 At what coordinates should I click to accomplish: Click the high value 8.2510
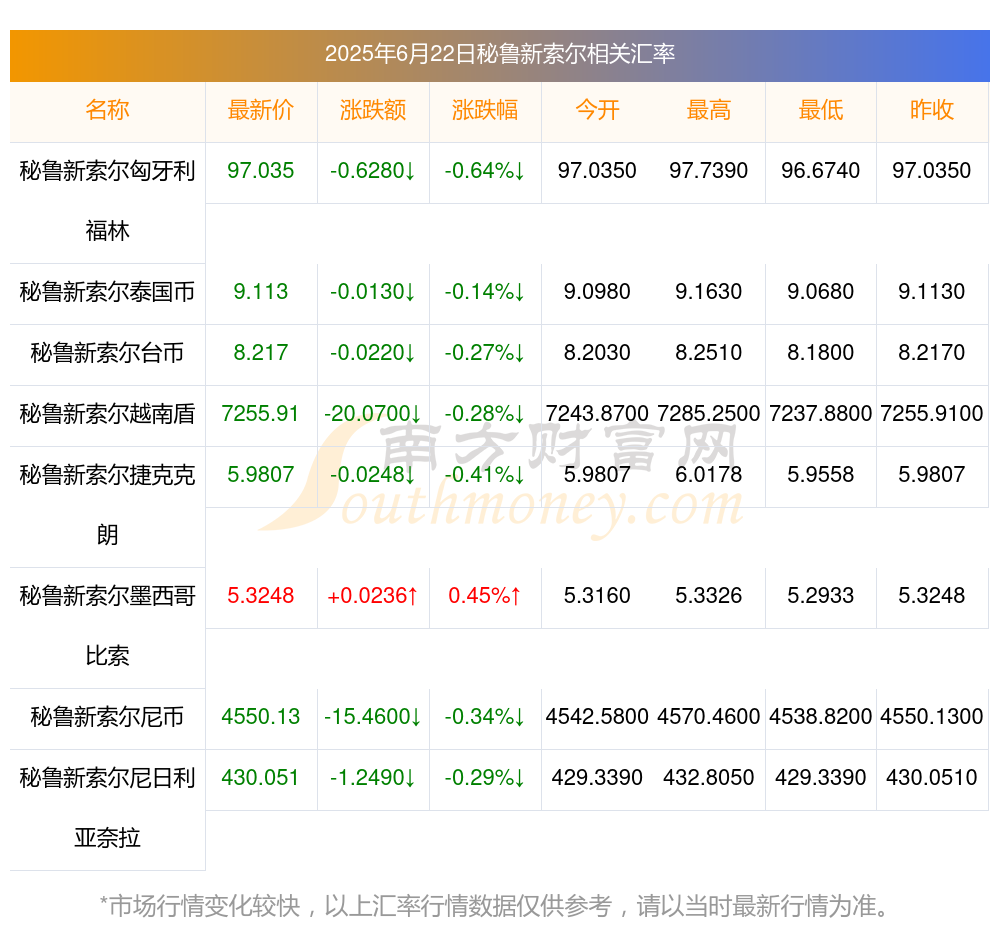pyautogui.click(x=709, y=353)
